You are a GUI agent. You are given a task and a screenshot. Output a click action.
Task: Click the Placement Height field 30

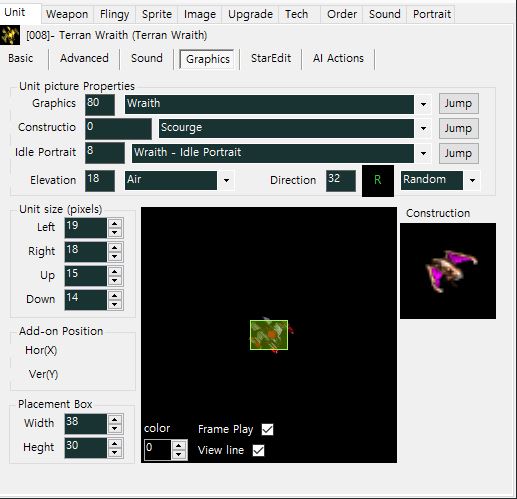[86, 448]
